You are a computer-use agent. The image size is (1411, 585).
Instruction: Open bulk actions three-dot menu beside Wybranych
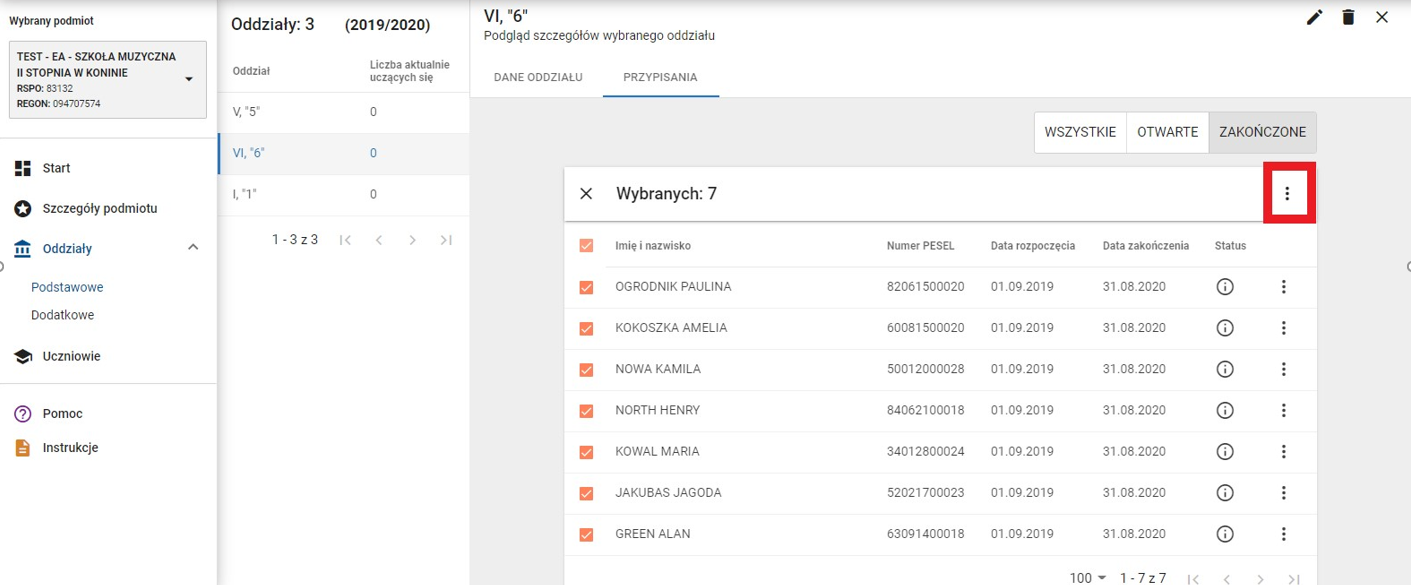click(1287, 194)
